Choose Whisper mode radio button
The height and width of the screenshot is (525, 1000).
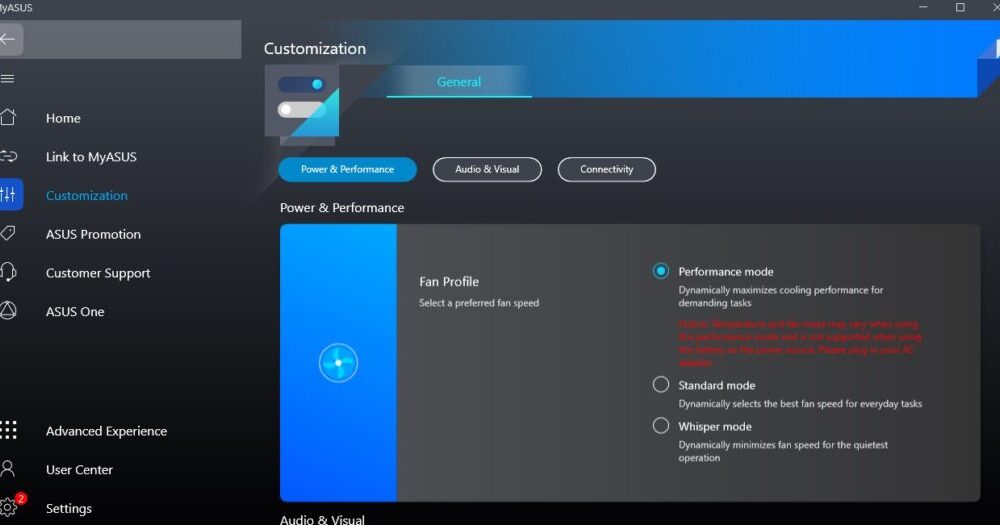(x=660, y=426)
